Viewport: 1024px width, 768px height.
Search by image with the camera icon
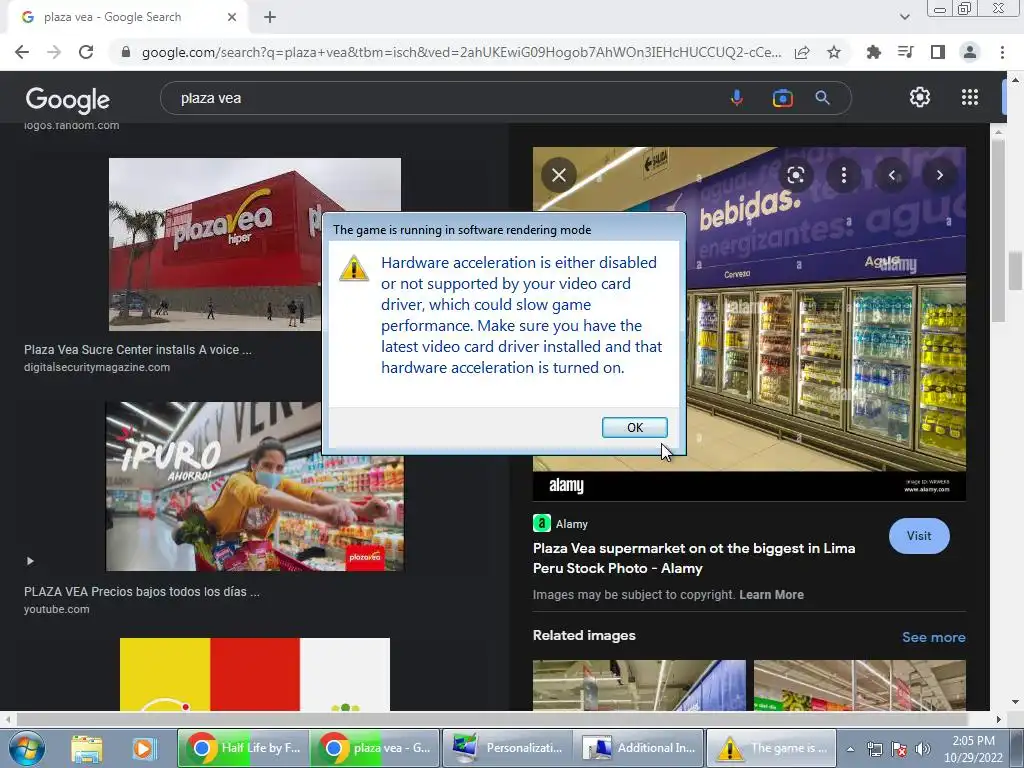782,98
